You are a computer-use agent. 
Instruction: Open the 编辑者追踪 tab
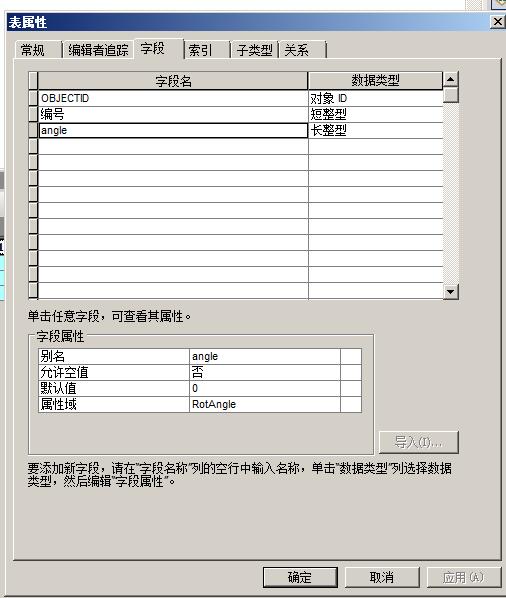click(x=98, y=50)
